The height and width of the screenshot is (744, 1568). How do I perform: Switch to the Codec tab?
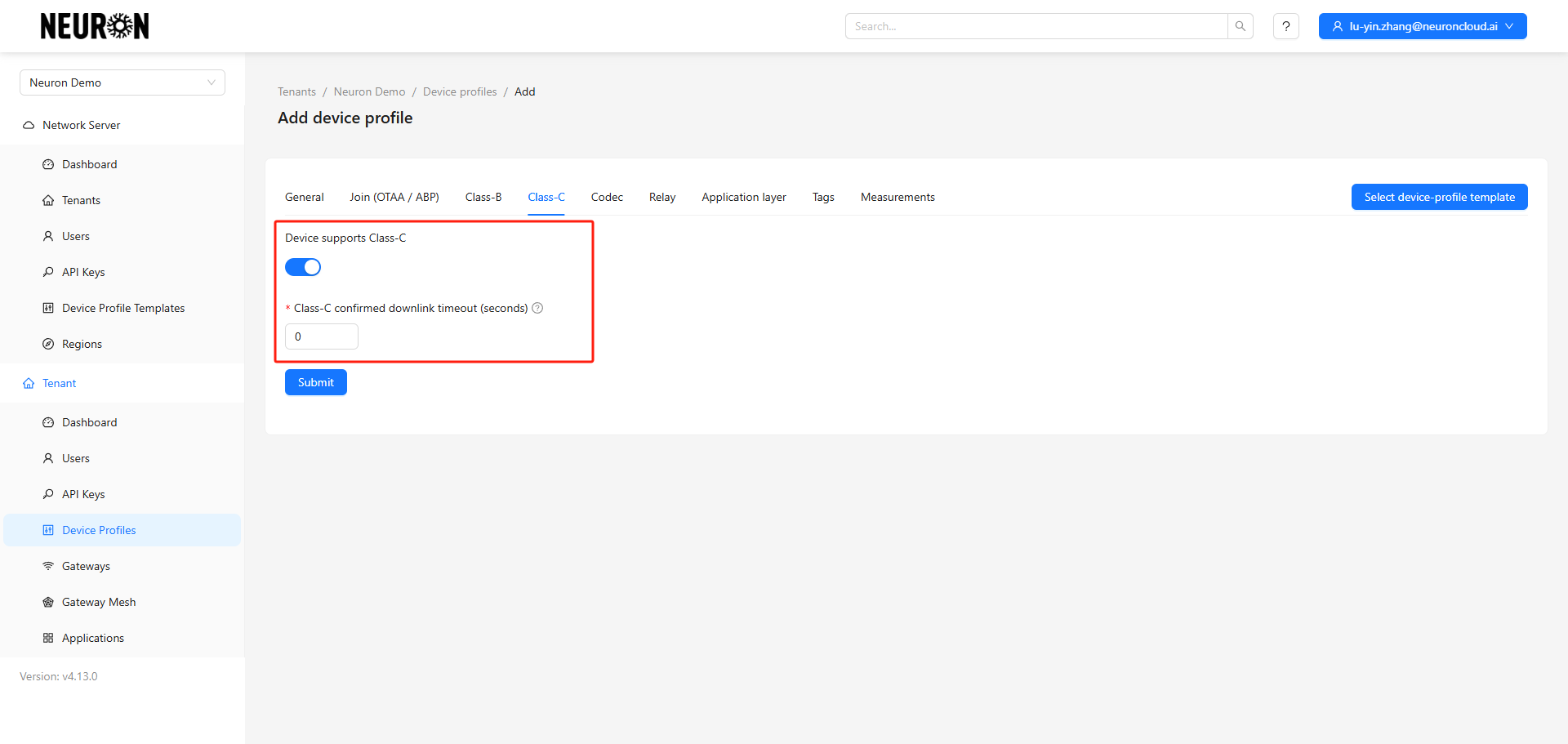pos(607,197)
